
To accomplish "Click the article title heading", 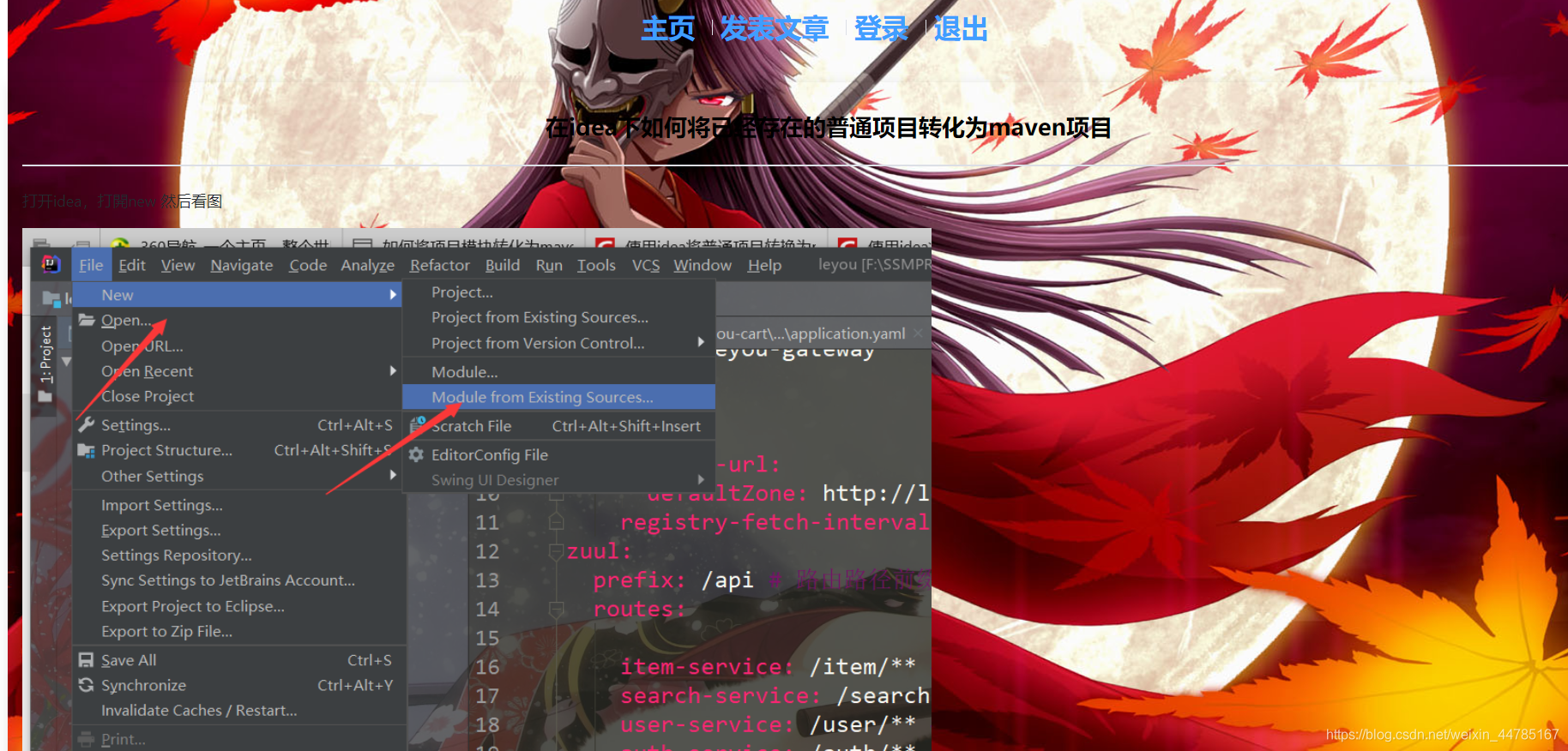I will [829, 128].
